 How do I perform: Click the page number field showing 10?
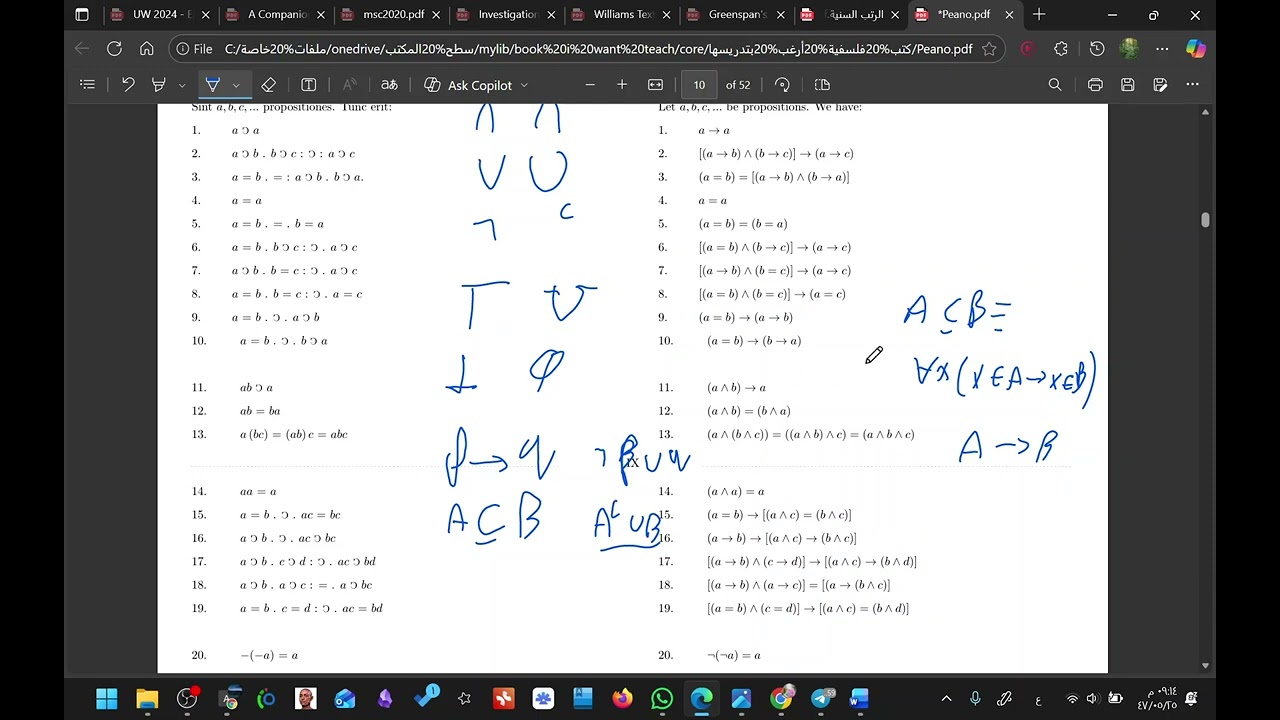(x=699, y=85)
